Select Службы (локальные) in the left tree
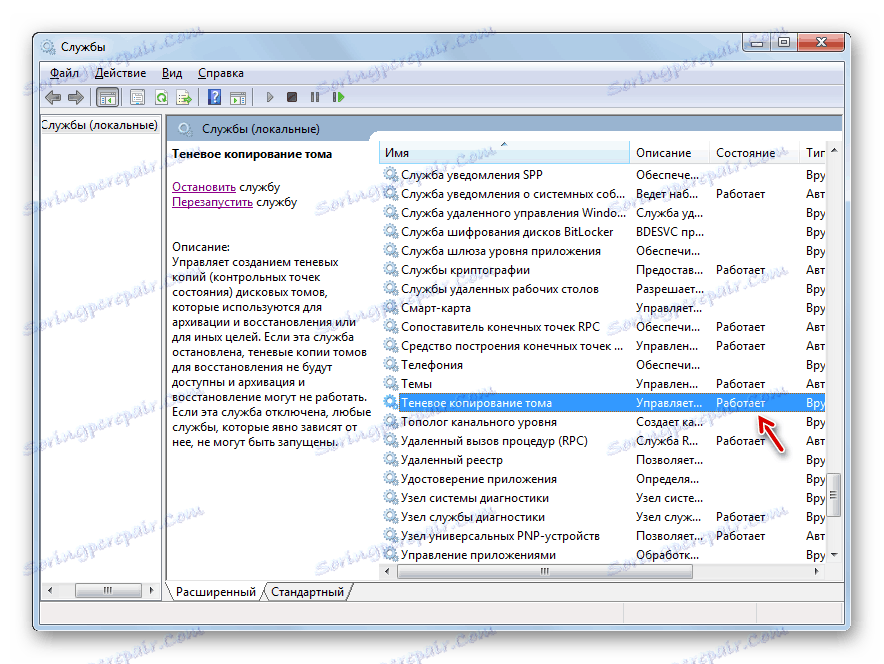Screen dimensions: 884x664 99,125
